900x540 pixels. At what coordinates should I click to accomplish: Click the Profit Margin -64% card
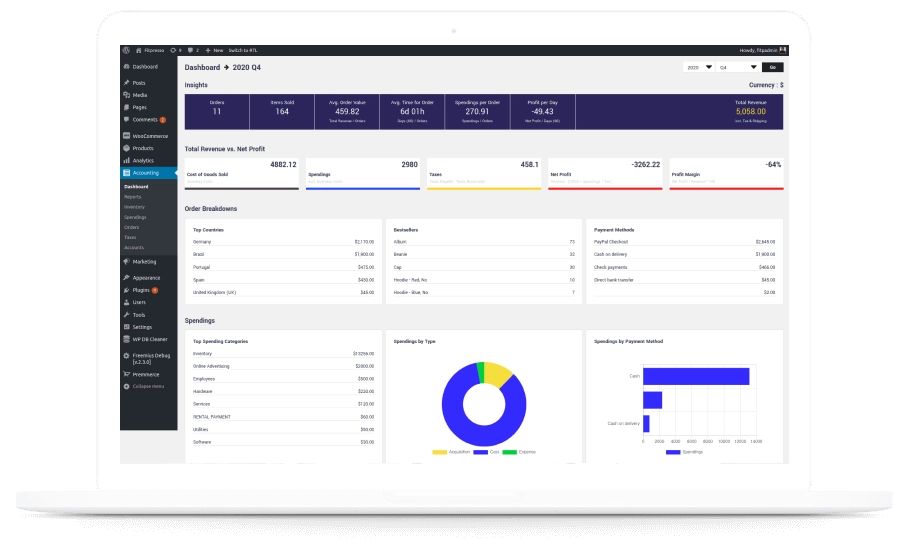726,174
